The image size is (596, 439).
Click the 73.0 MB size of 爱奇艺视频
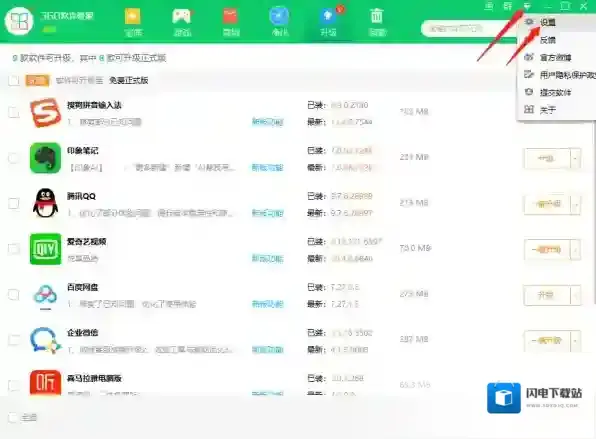tap(415, 248)
